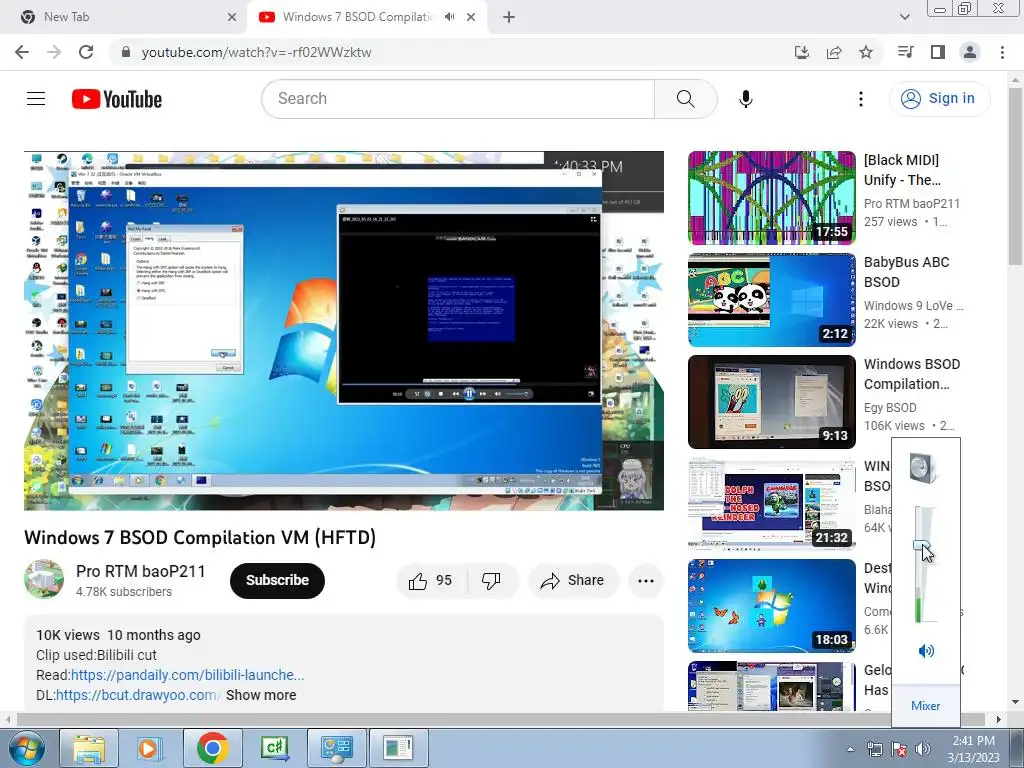Open the Mixer link
Viewport: 1024px width, 768px height.
[x=925, y=706]
